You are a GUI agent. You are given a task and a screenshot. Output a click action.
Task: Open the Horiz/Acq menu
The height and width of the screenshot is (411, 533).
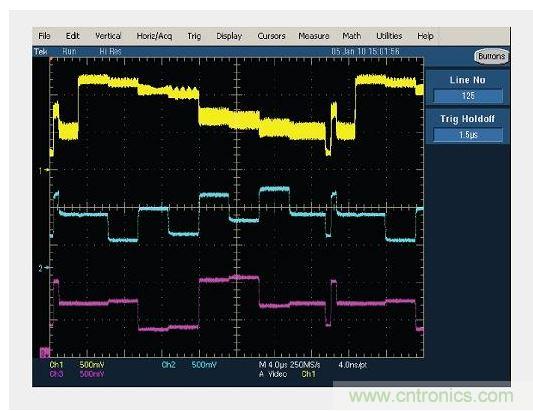click(x=154, y=36)
